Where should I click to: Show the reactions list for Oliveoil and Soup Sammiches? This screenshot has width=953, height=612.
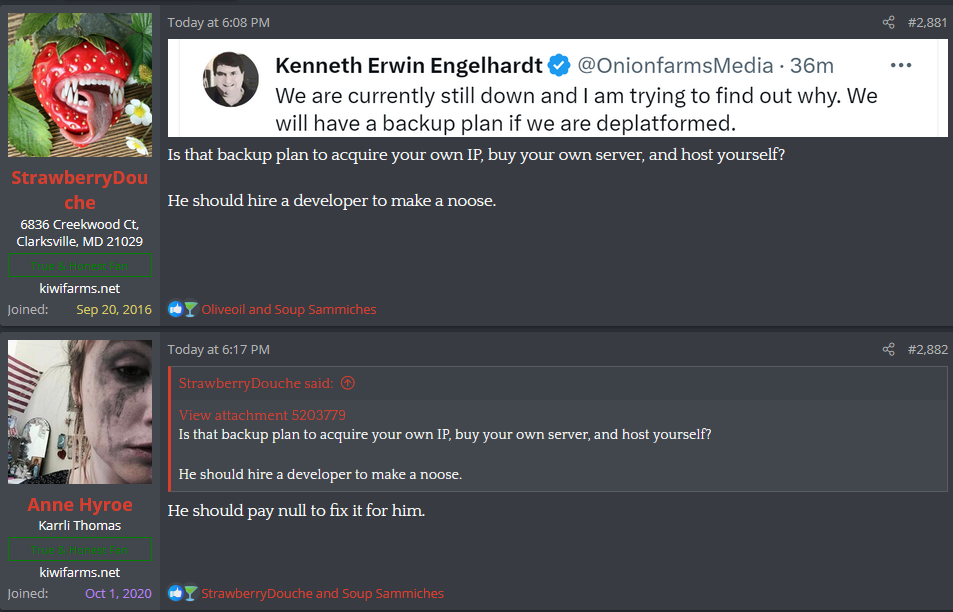coord(289,310)
